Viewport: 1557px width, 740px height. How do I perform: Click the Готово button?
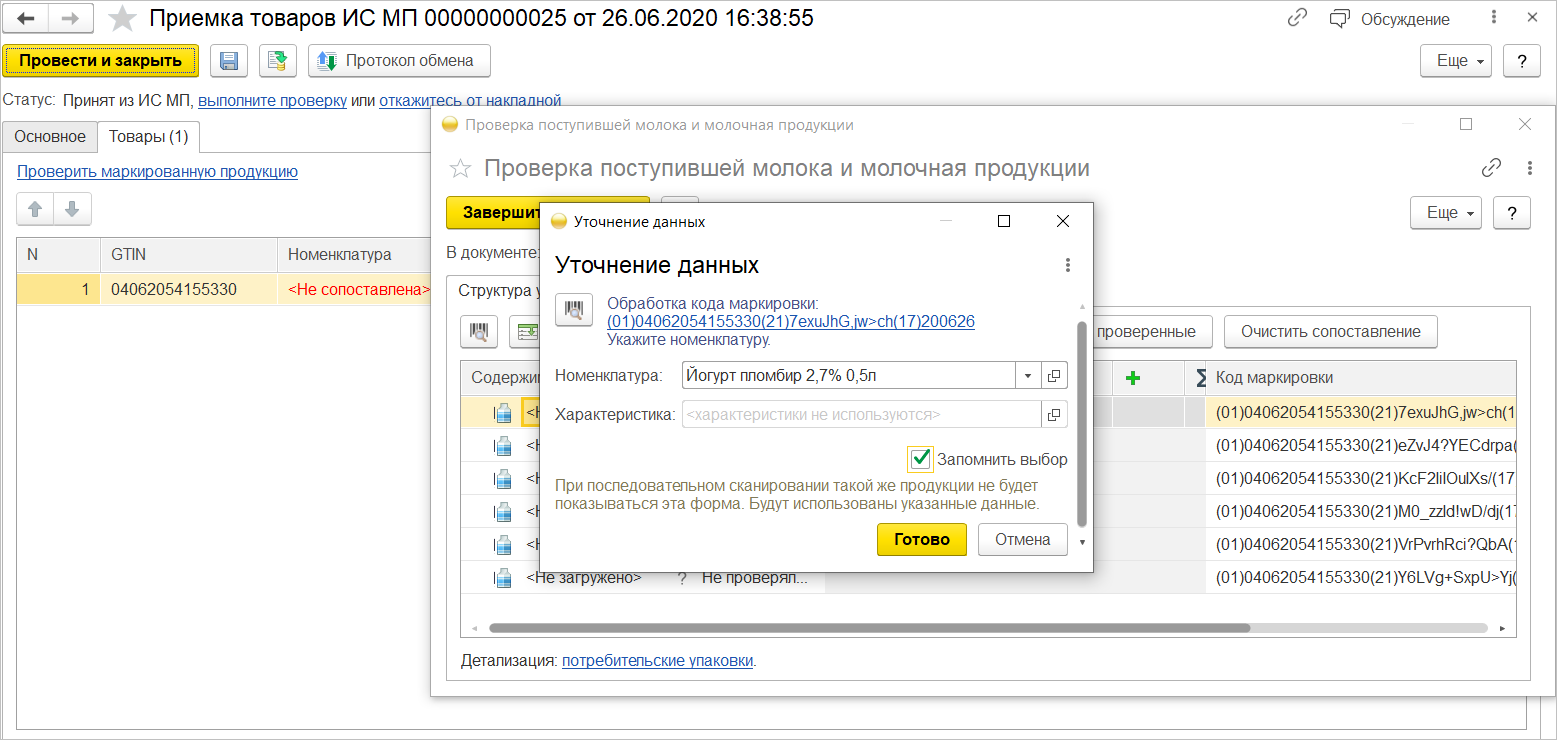tap(922, 539)
